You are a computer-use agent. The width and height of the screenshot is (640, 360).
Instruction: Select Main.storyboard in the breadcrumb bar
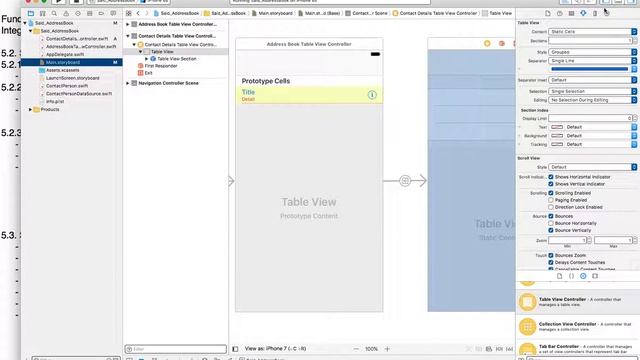pyautogui.click(x=272, y=13)
